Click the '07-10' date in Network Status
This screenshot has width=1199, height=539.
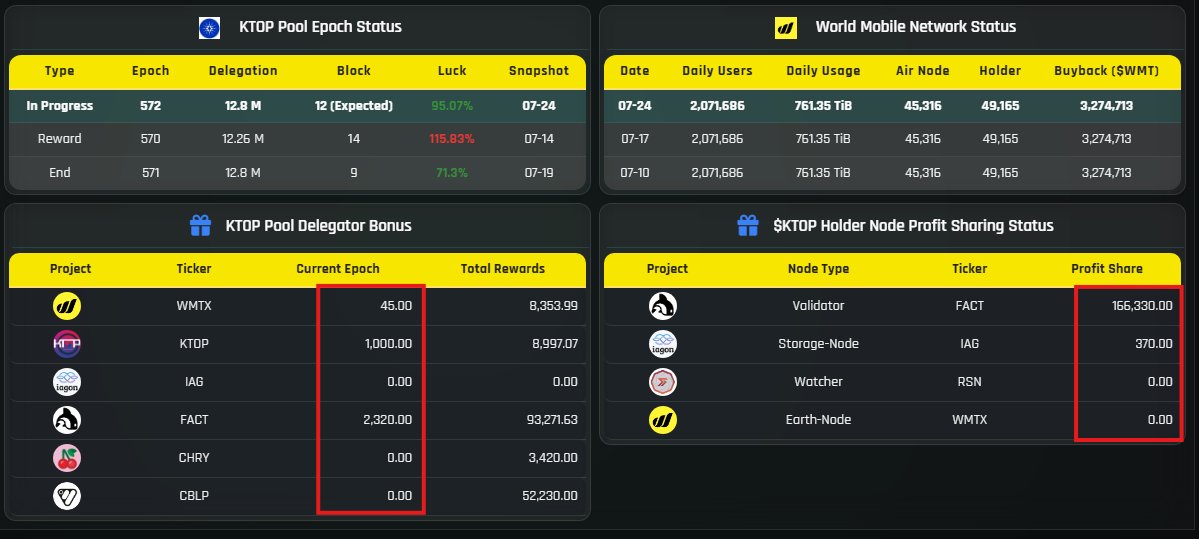pyautogui.click(x=635, y=173)
